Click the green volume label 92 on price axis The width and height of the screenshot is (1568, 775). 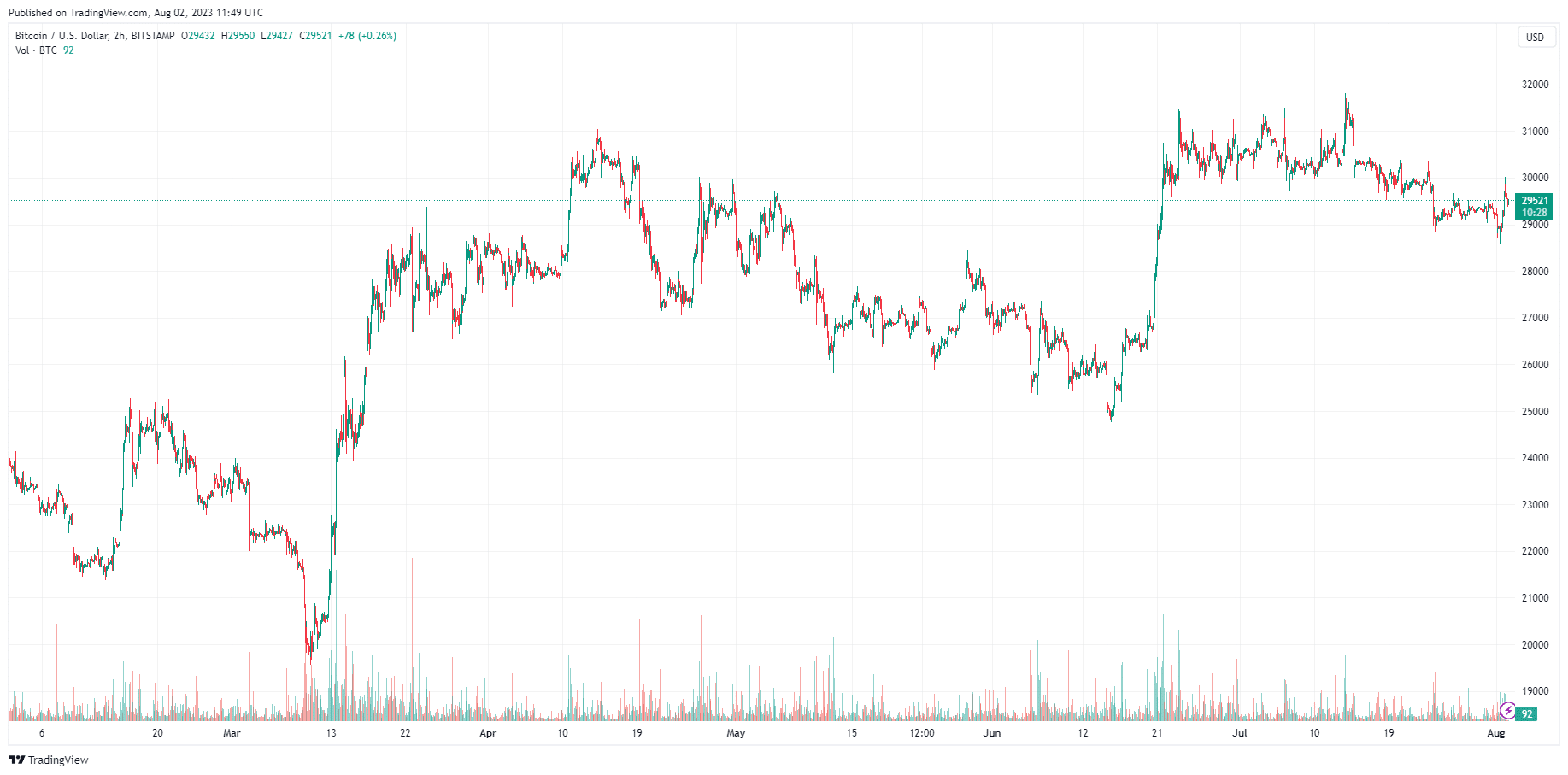point(1527,713)
